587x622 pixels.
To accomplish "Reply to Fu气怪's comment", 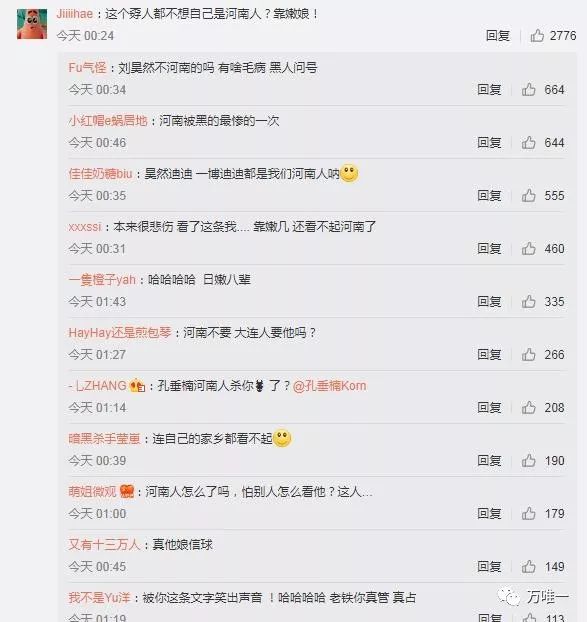I will (x=489, y=90).
